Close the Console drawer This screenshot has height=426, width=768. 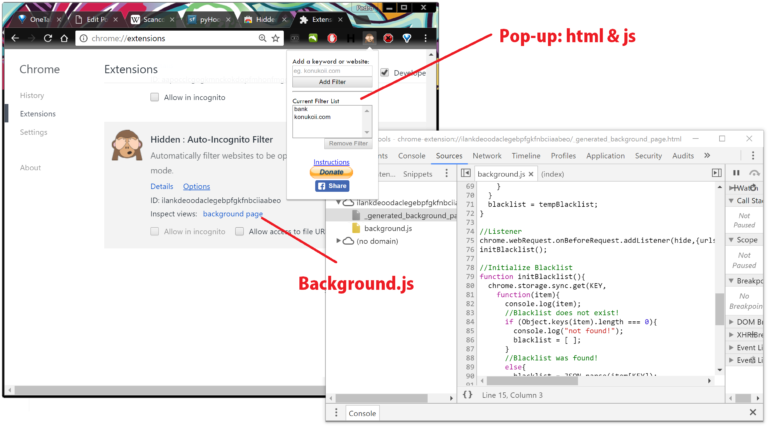tap(753, 412)
